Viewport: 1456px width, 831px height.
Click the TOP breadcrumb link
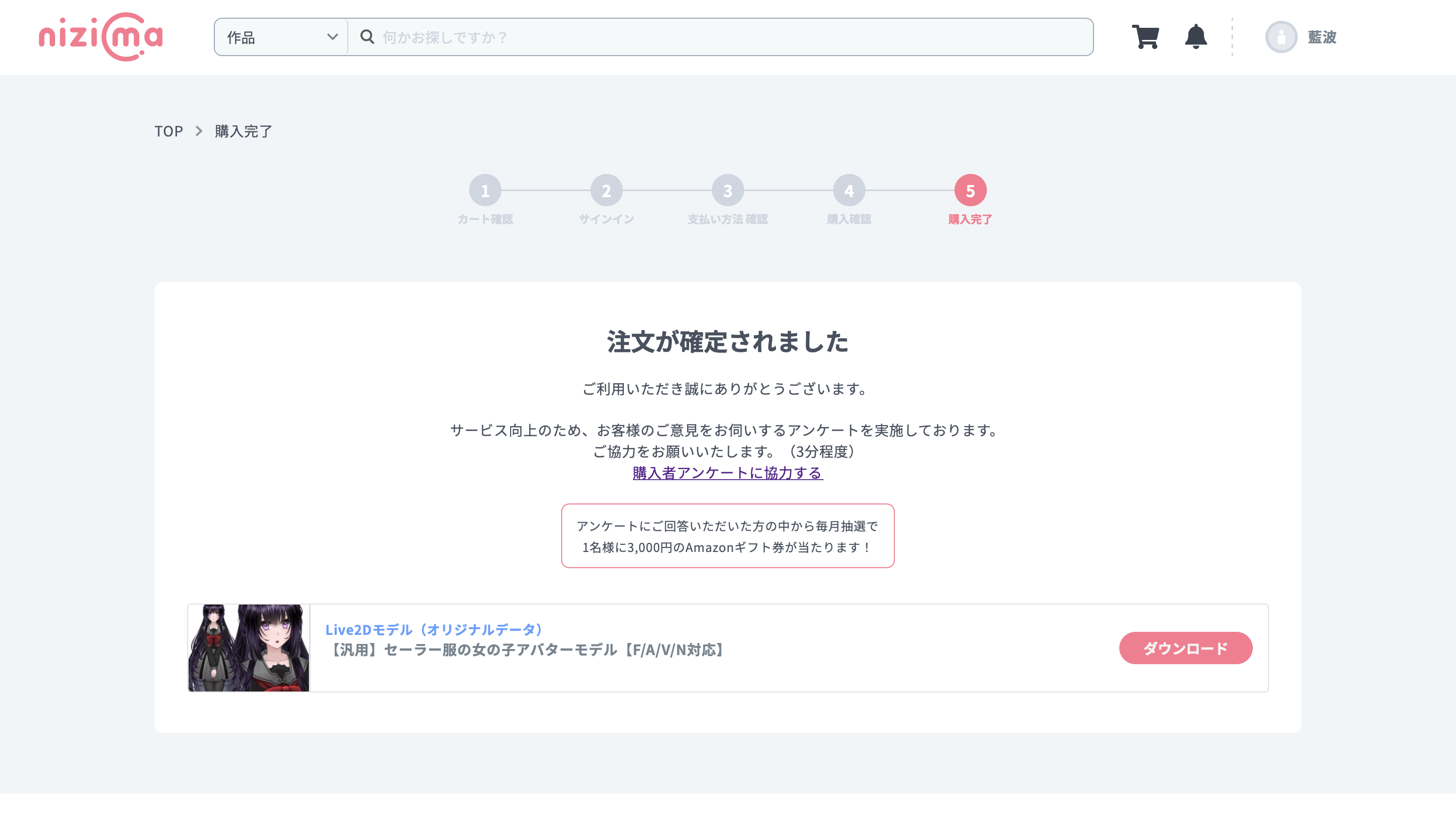coord(168,131)
